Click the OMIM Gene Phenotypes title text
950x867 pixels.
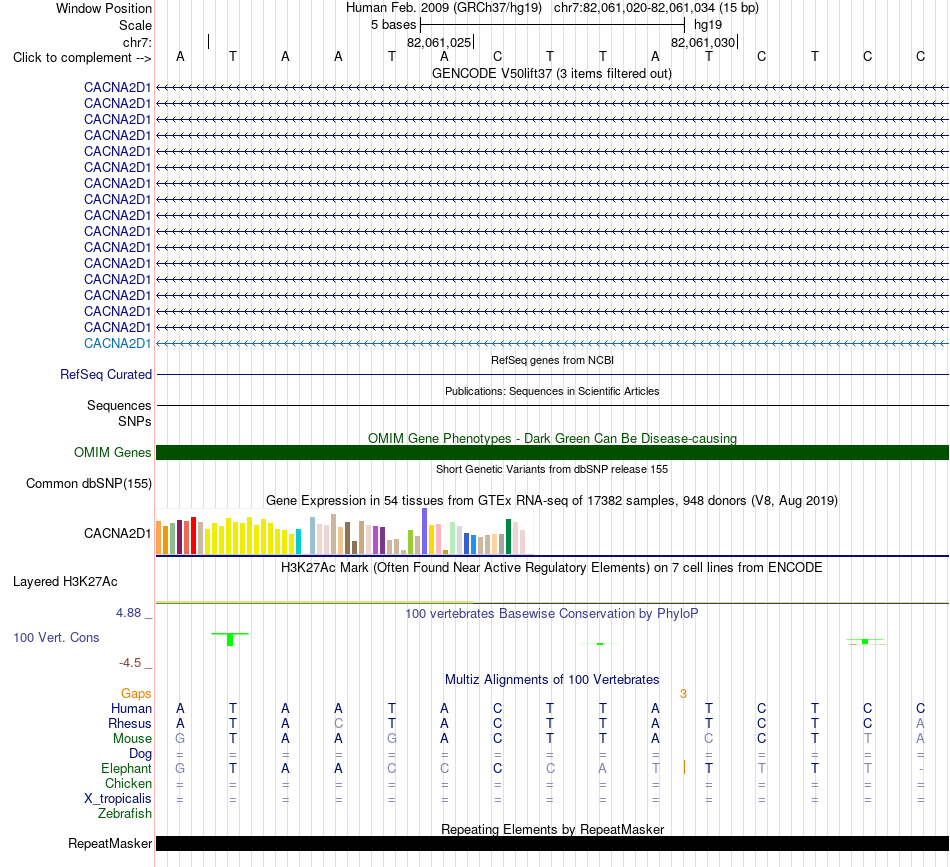[x=552, y=439]
